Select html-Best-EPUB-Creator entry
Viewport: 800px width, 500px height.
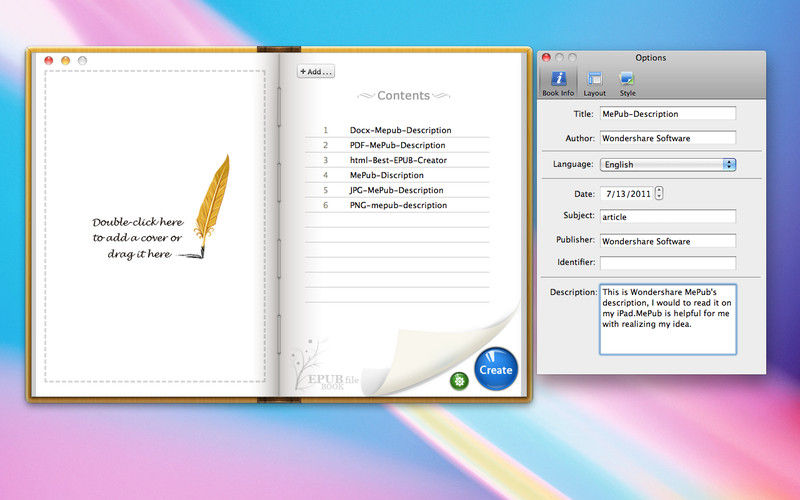click(397, 160)
